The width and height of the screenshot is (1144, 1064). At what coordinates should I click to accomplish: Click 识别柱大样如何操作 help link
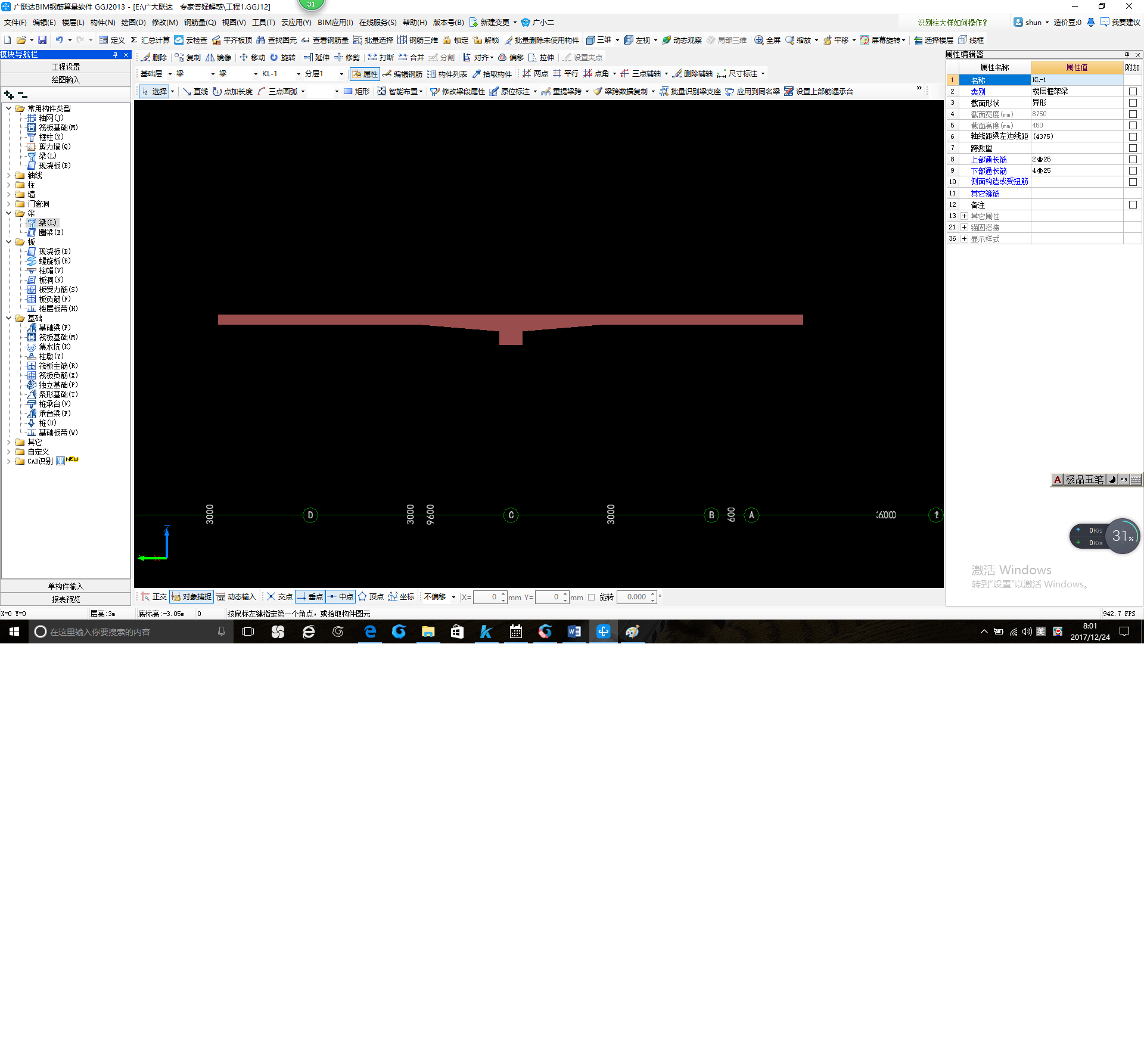point(952,23)
